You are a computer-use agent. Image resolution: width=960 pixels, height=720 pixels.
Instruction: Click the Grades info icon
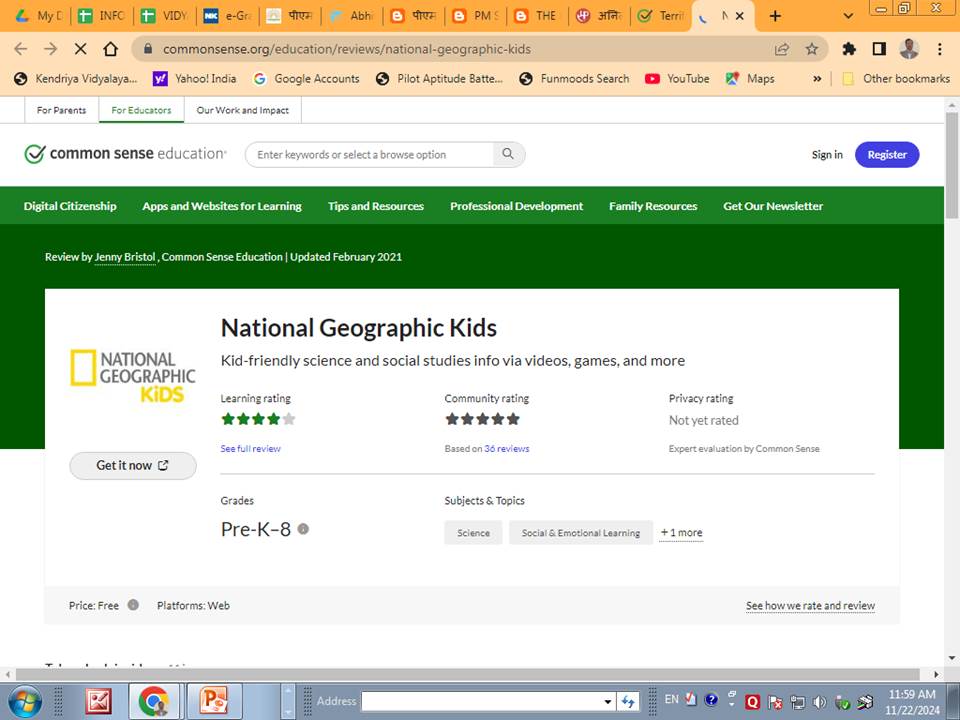pos(303,529)
